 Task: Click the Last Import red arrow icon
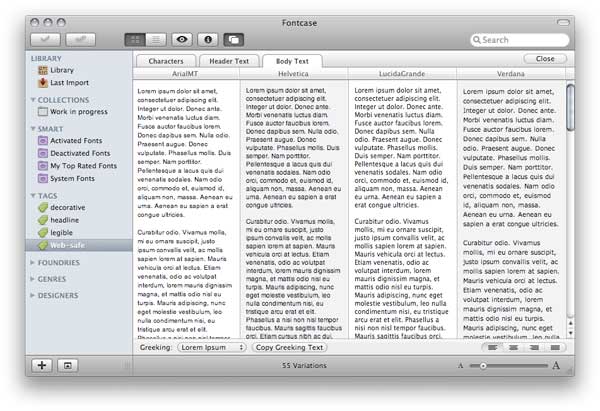click(x=43, y=83)
